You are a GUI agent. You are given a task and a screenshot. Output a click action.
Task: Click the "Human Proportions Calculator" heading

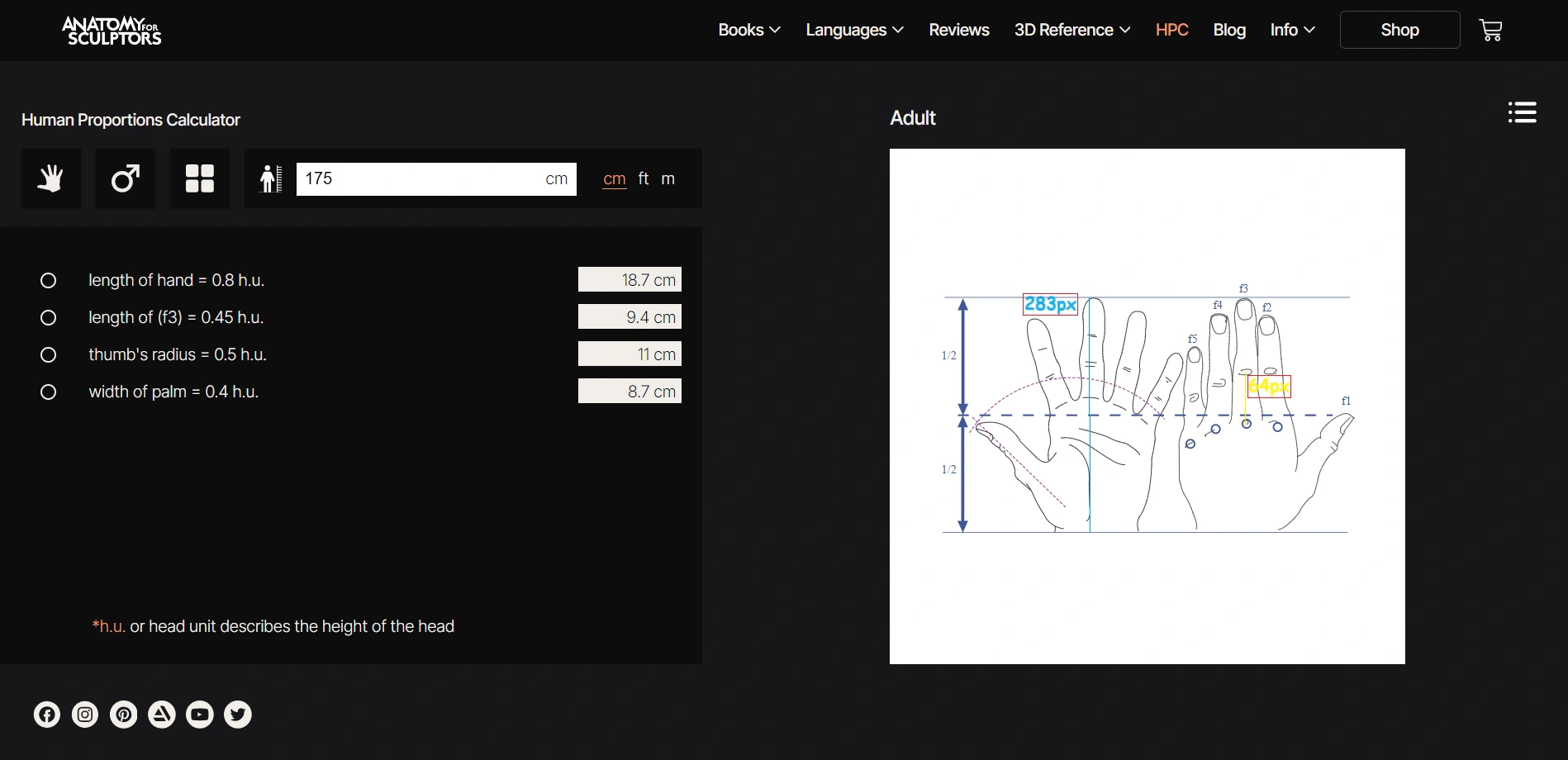[x=131, y=120]
